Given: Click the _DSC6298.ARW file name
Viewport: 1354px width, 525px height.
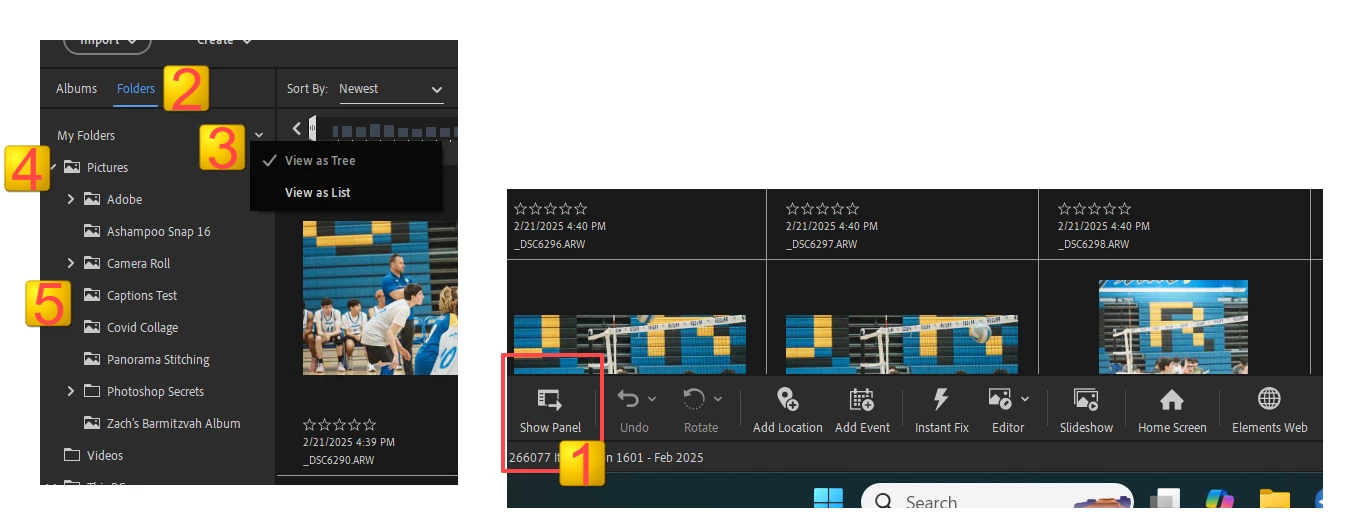Looking at the screenshot, I should pyautogui.click(x=1094, y=244).
